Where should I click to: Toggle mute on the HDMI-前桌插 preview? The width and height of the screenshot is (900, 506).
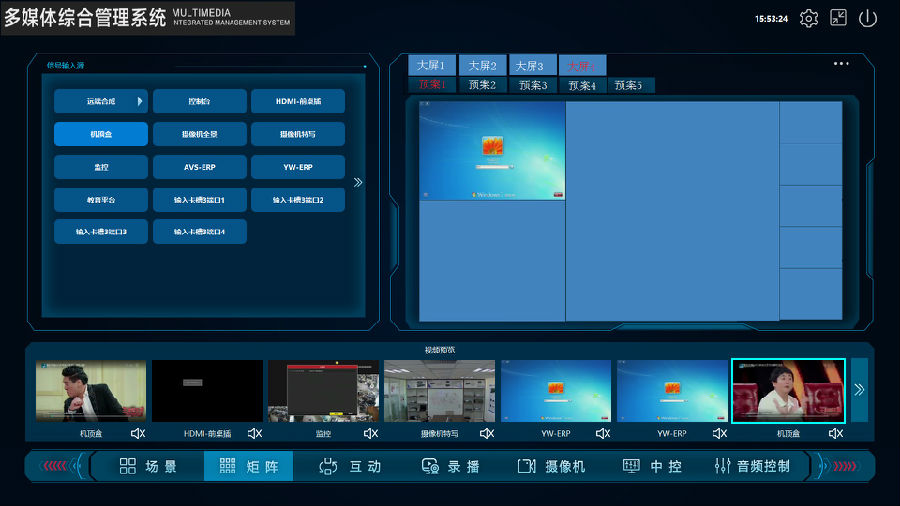click(x=255, y=433)
